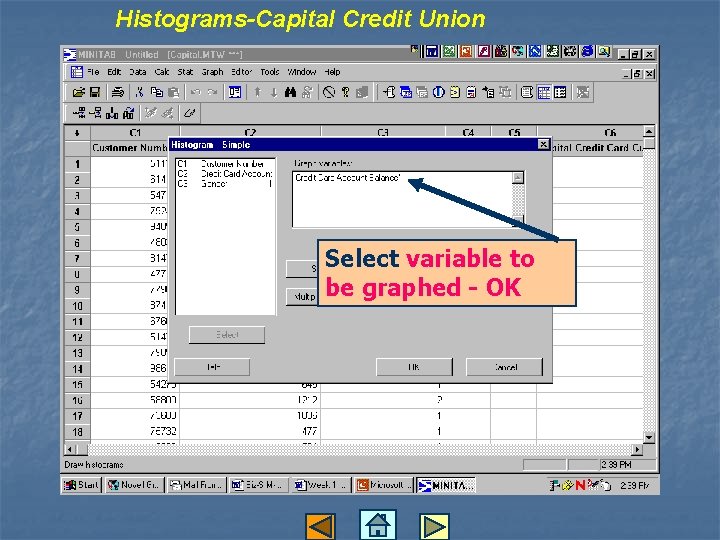Click the Close All Graphs icon
Viewport: 720px width, 540px height.
583,92
